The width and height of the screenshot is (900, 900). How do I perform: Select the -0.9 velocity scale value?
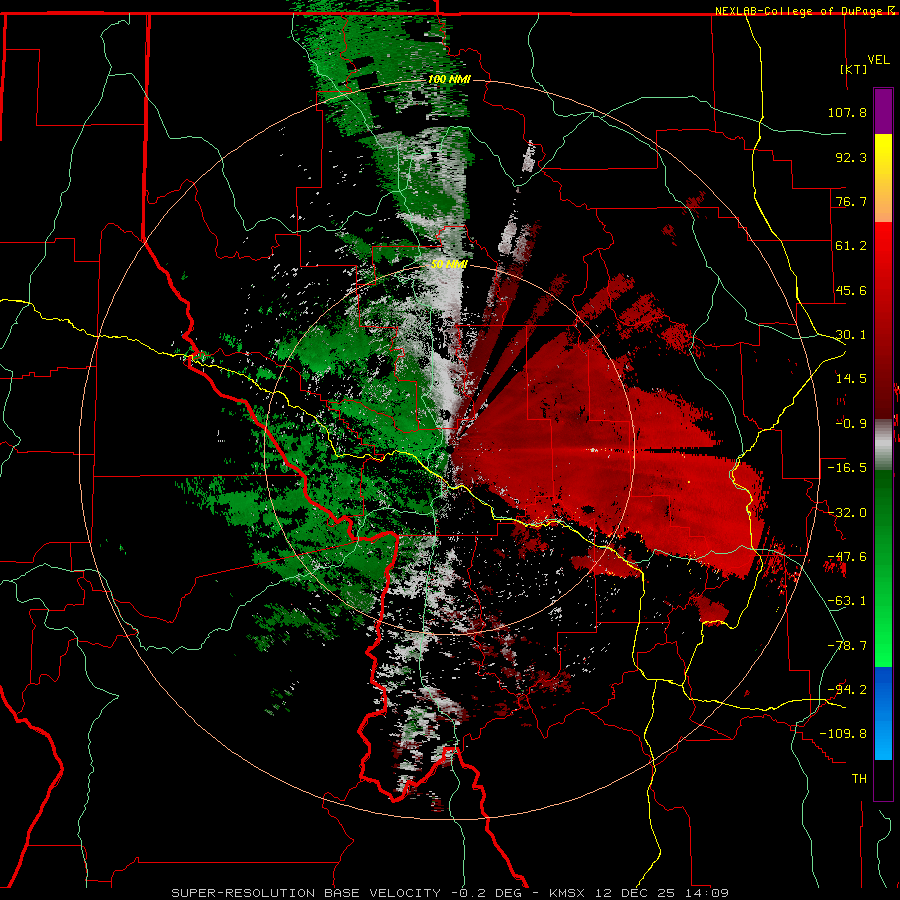851,424
